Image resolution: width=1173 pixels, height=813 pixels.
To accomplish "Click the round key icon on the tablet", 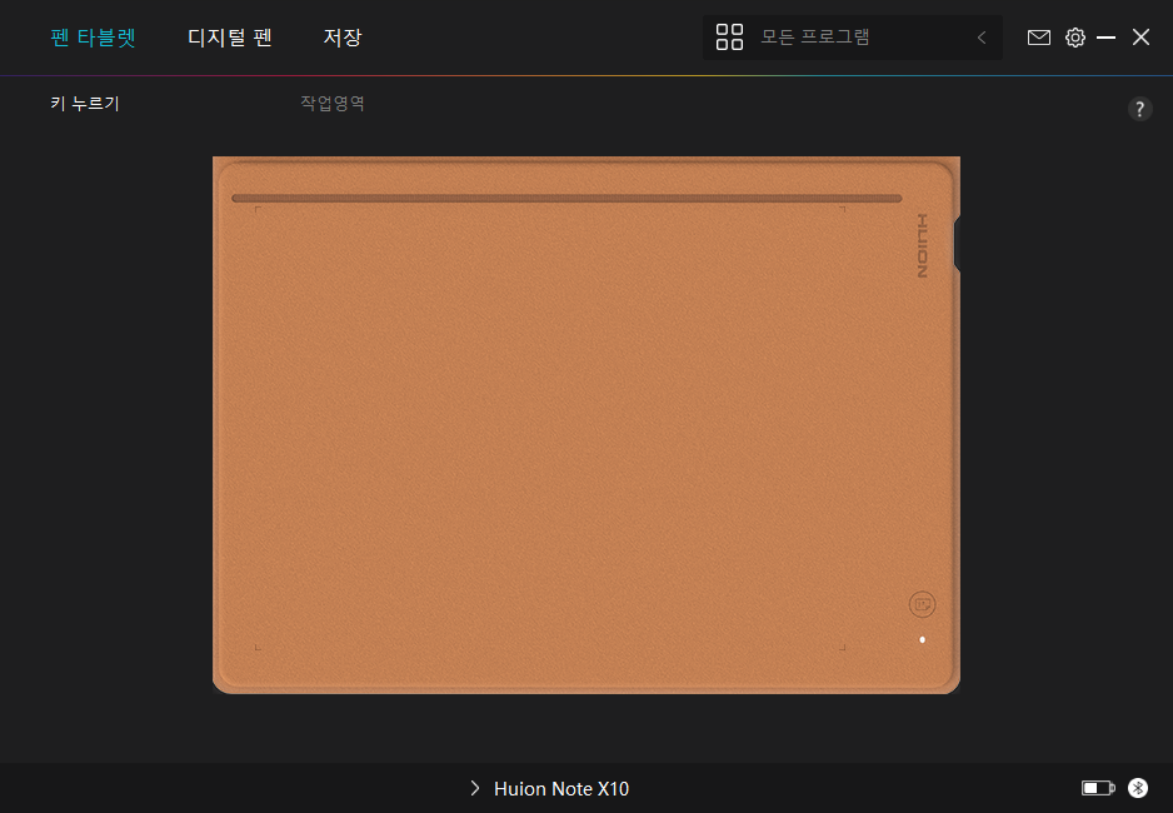I will pyautogui.click(x=922, y=604).
